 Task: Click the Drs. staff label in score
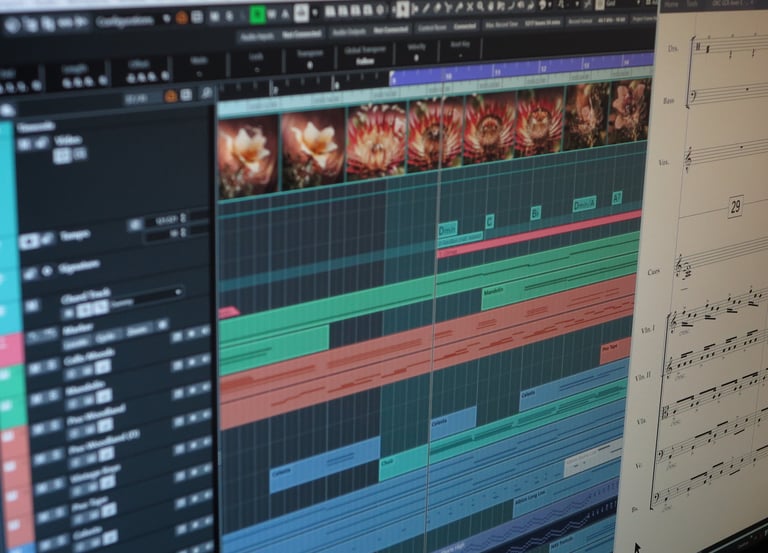tap(673, 48)
